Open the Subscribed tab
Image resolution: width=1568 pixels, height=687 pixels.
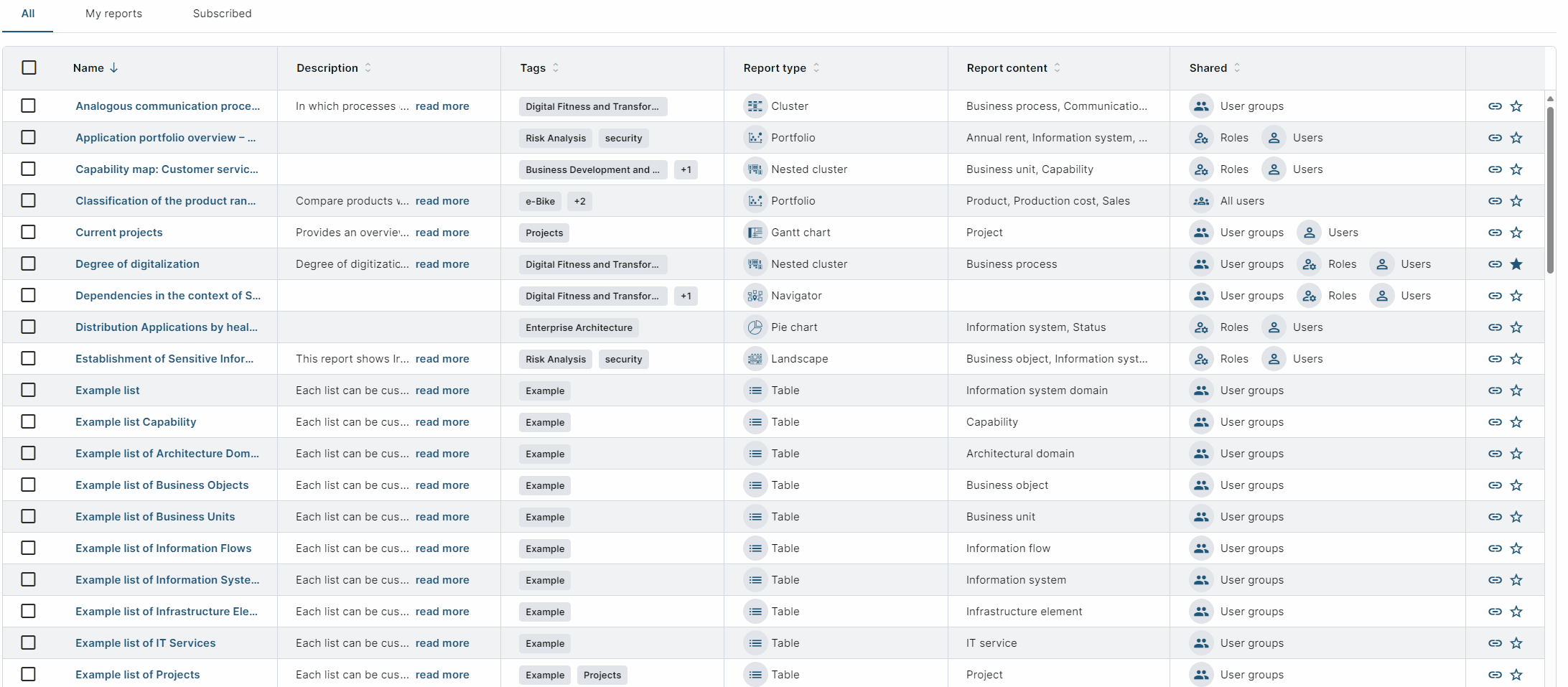coord(221,13)
